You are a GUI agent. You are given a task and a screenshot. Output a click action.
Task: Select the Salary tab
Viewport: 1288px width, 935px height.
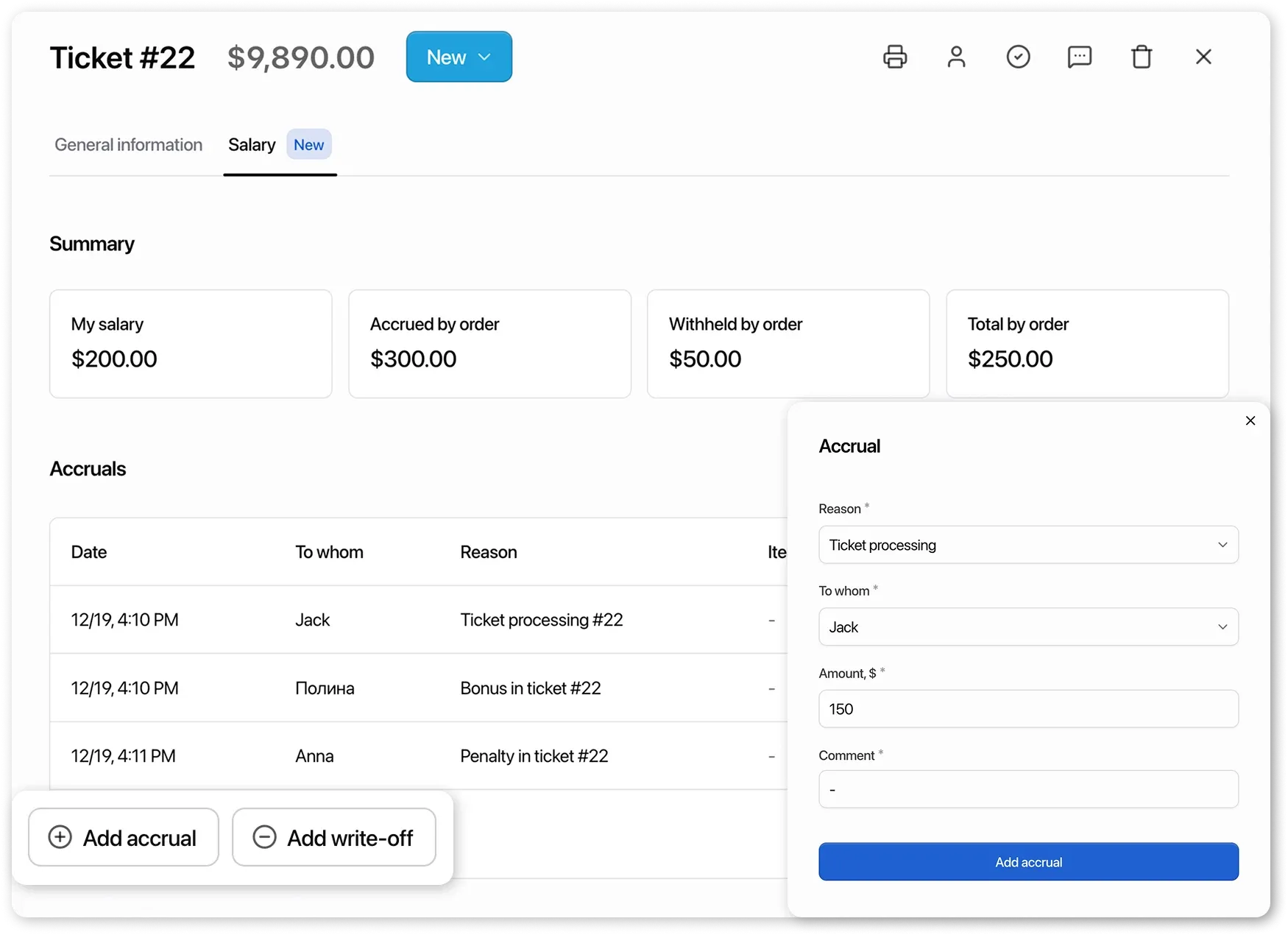coord(252,144)
